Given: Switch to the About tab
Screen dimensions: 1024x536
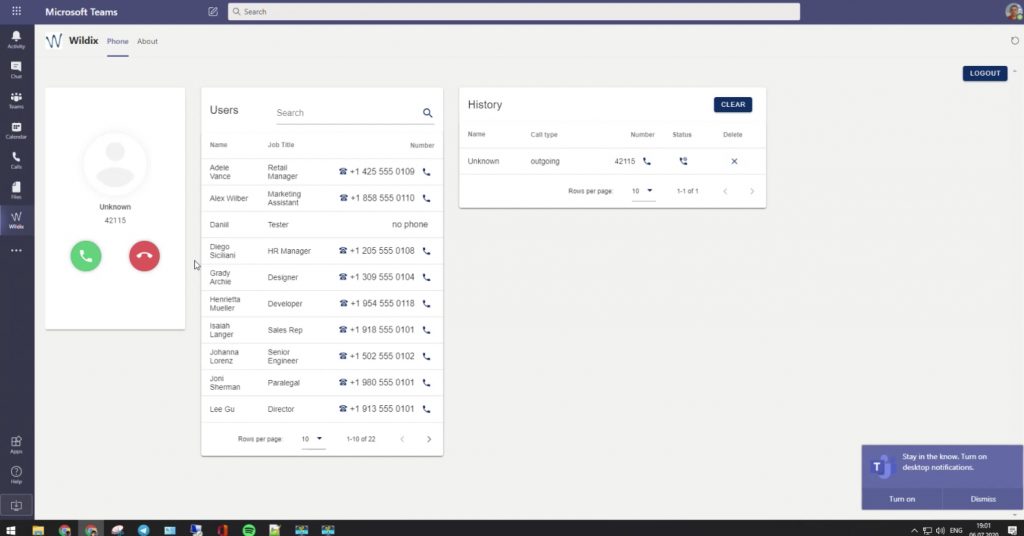Looking at the screenshot, I should coord(147,42).
